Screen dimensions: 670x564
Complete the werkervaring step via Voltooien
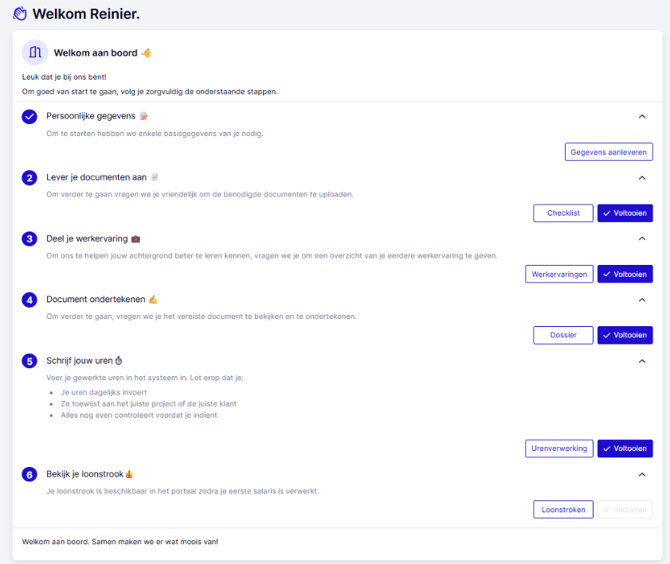pyautogui.click(x=625, y=274)
